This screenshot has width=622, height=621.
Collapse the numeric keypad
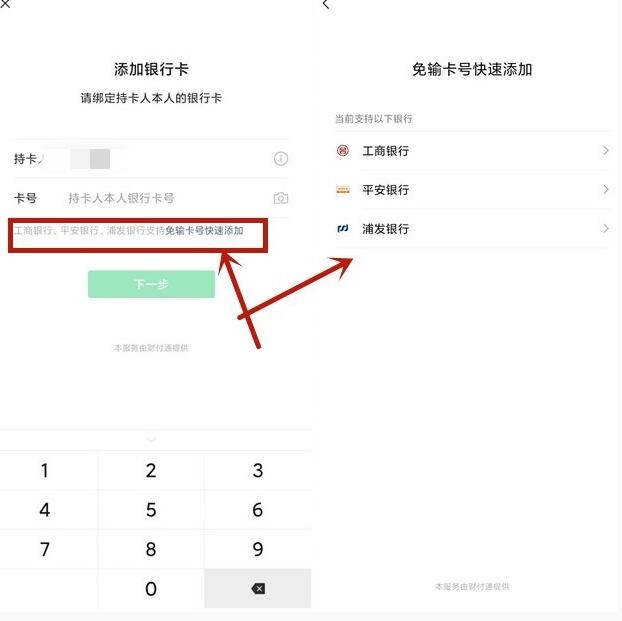coord(151,440)
